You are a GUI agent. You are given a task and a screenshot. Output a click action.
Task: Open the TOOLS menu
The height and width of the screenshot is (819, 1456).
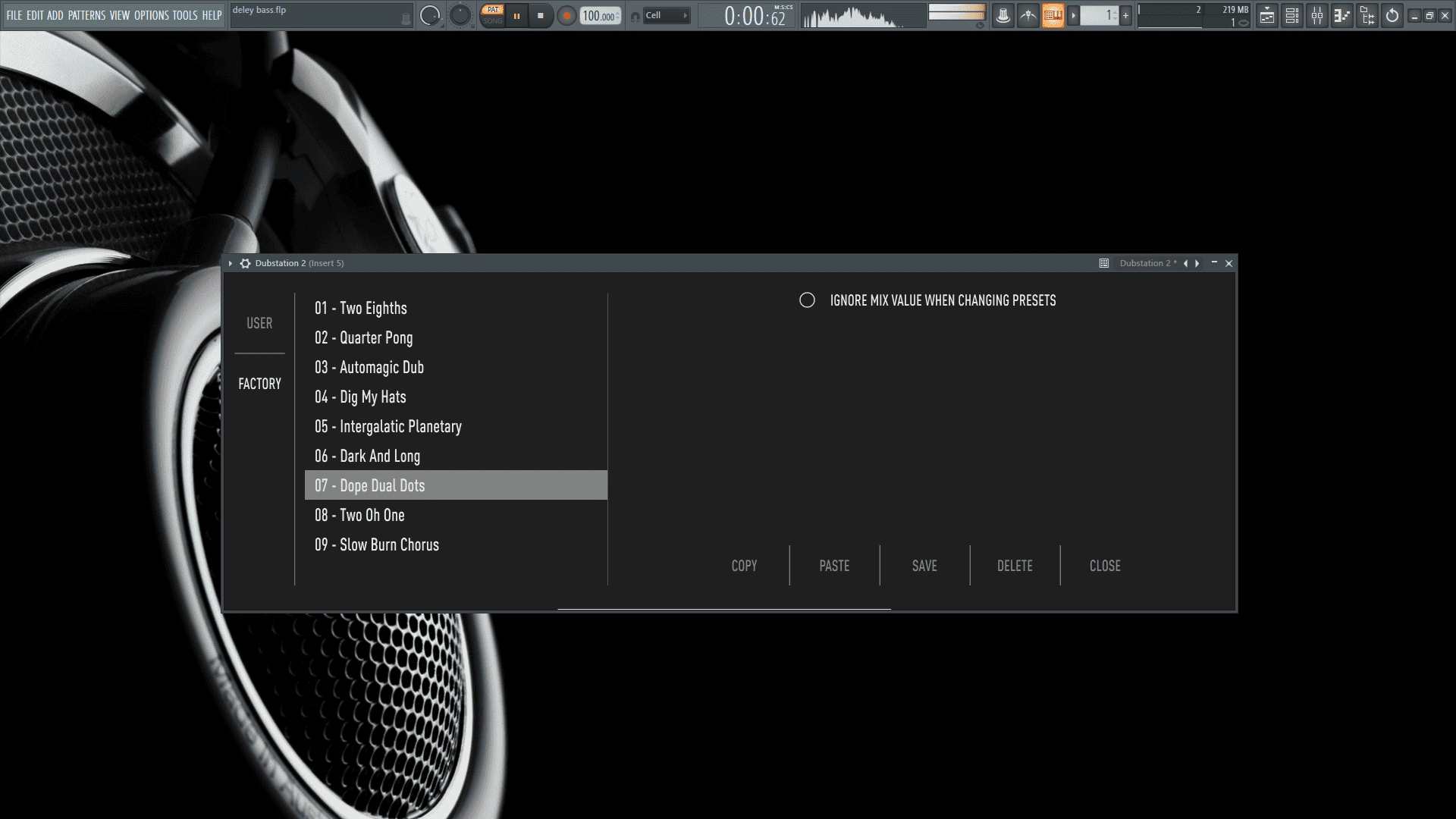[x=185, y=15]
